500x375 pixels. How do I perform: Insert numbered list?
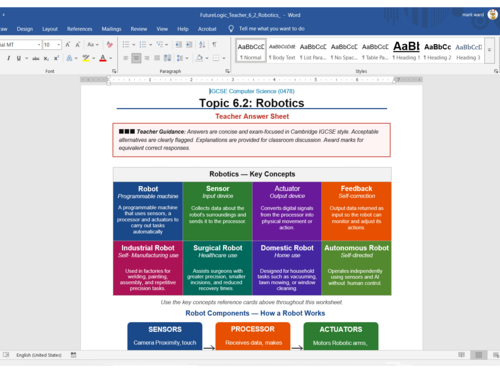[x=143, y=45]
